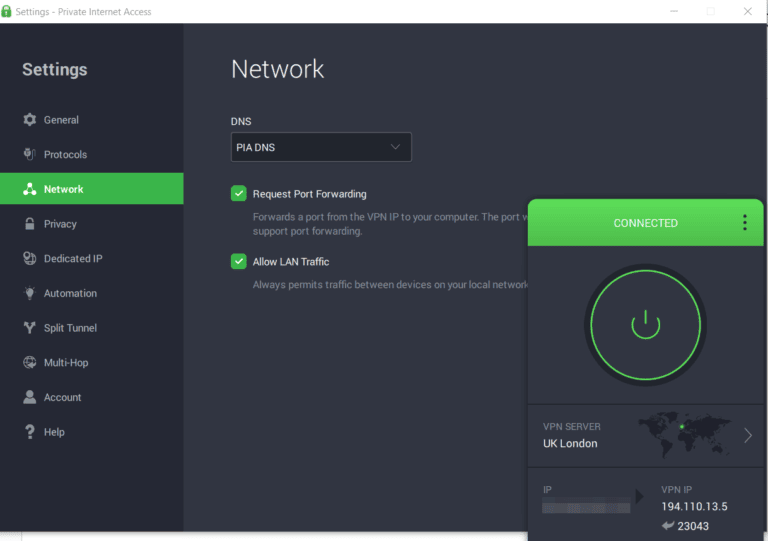Go to Multi-Hop settings
768x541 pixels.
pyautogui.click(x=92, y=363)
